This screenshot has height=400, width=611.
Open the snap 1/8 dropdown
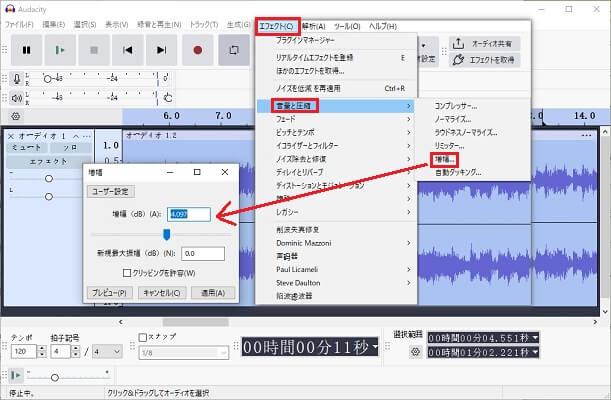tap(183, 353)
